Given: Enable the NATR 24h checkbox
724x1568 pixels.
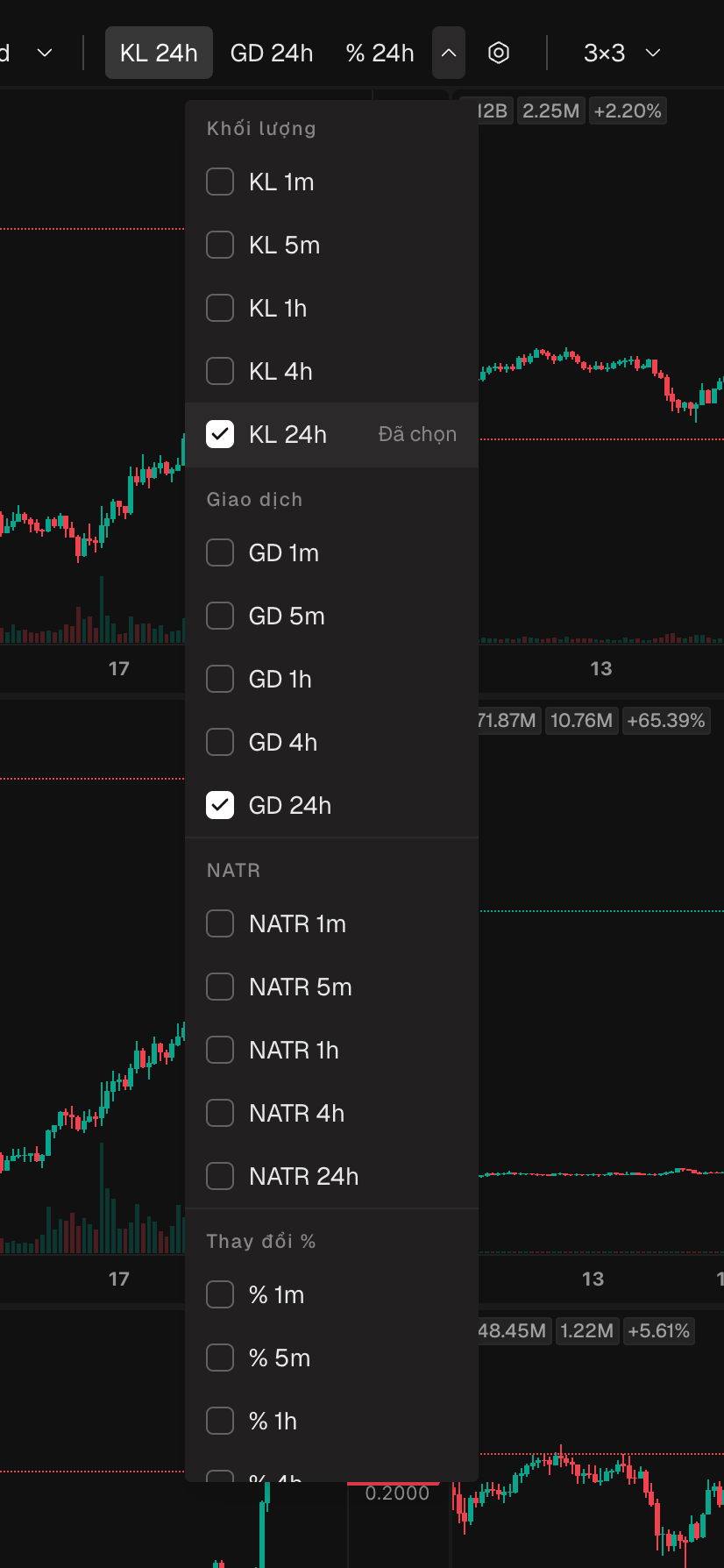Looking at the screenshot, I should [220, 1176].
